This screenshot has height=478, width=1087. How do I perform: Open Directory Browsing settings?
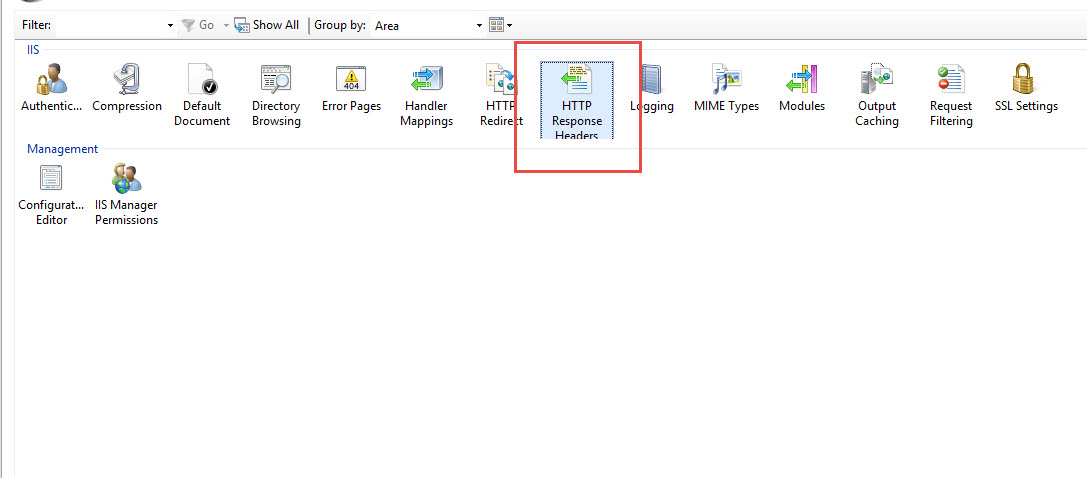[x=276, y=81]
